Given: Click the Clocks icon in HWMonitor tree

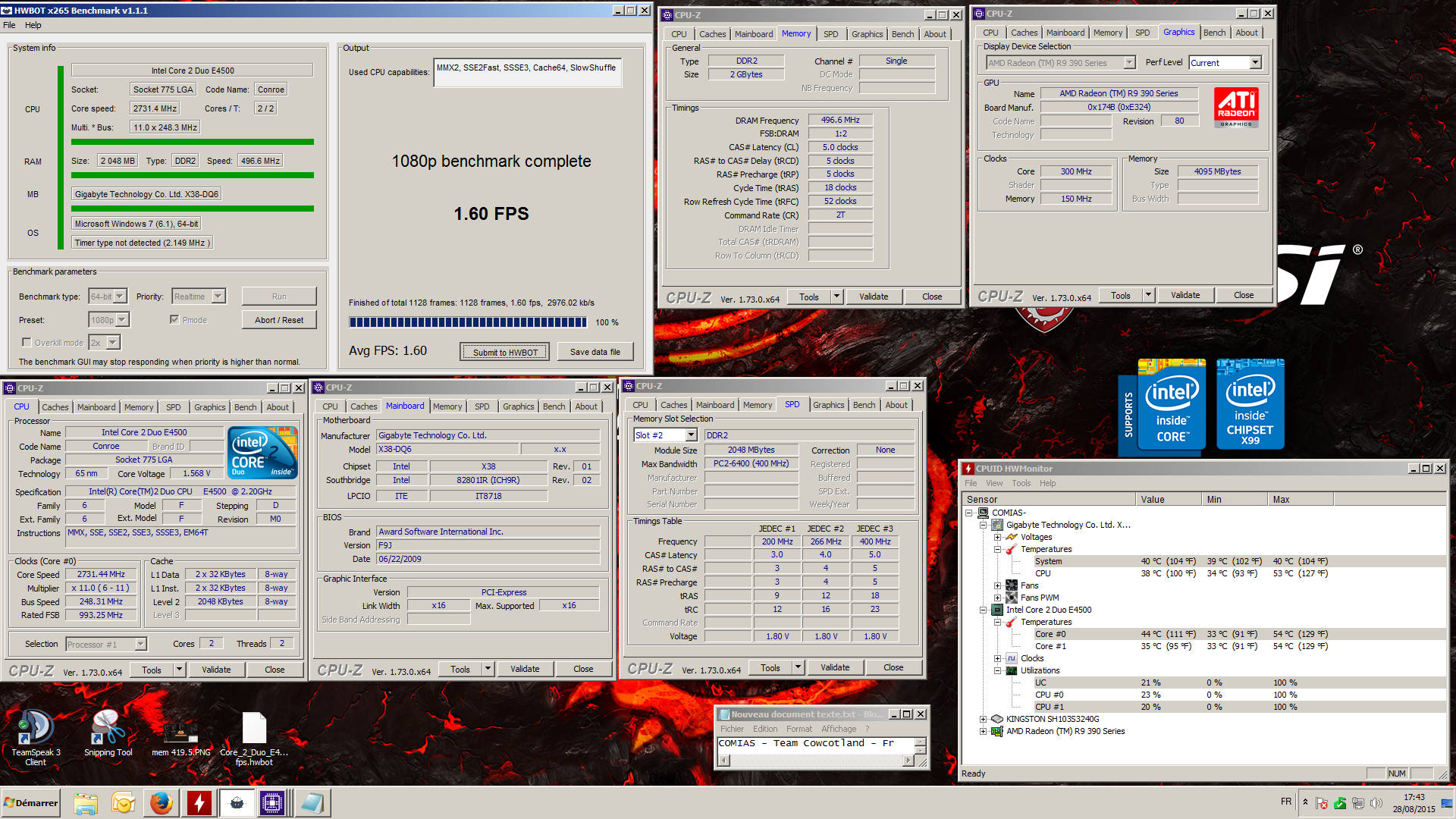Looking at the screenshot, I should click(1012, 658).
